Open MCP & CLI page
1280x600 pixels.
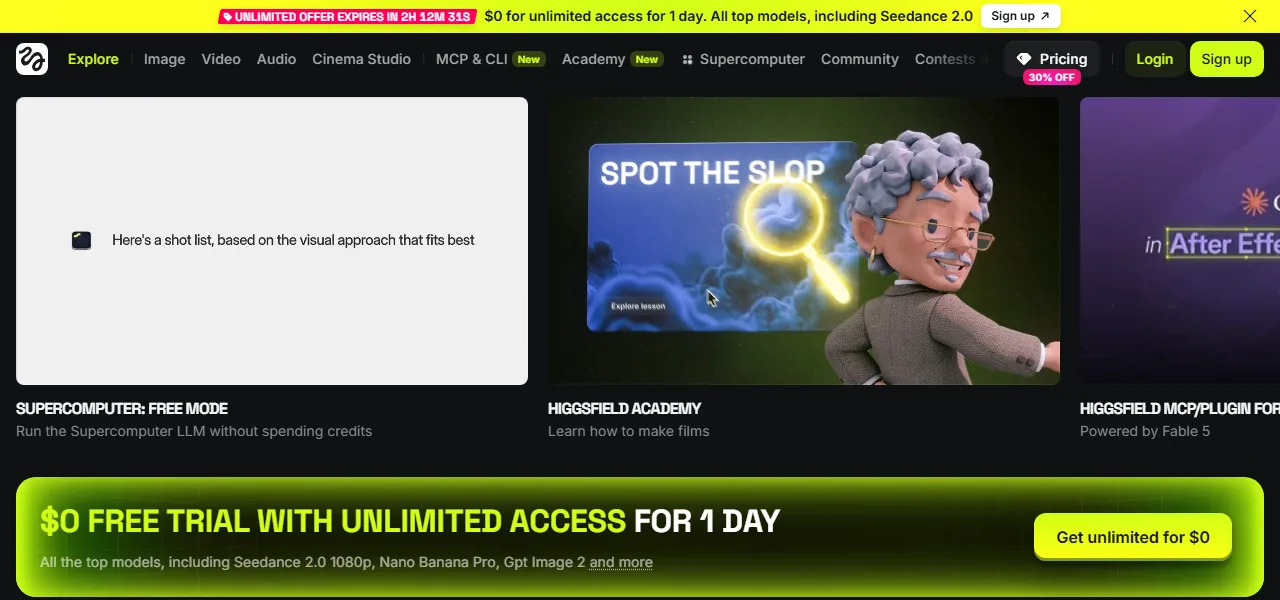[472, 59]
